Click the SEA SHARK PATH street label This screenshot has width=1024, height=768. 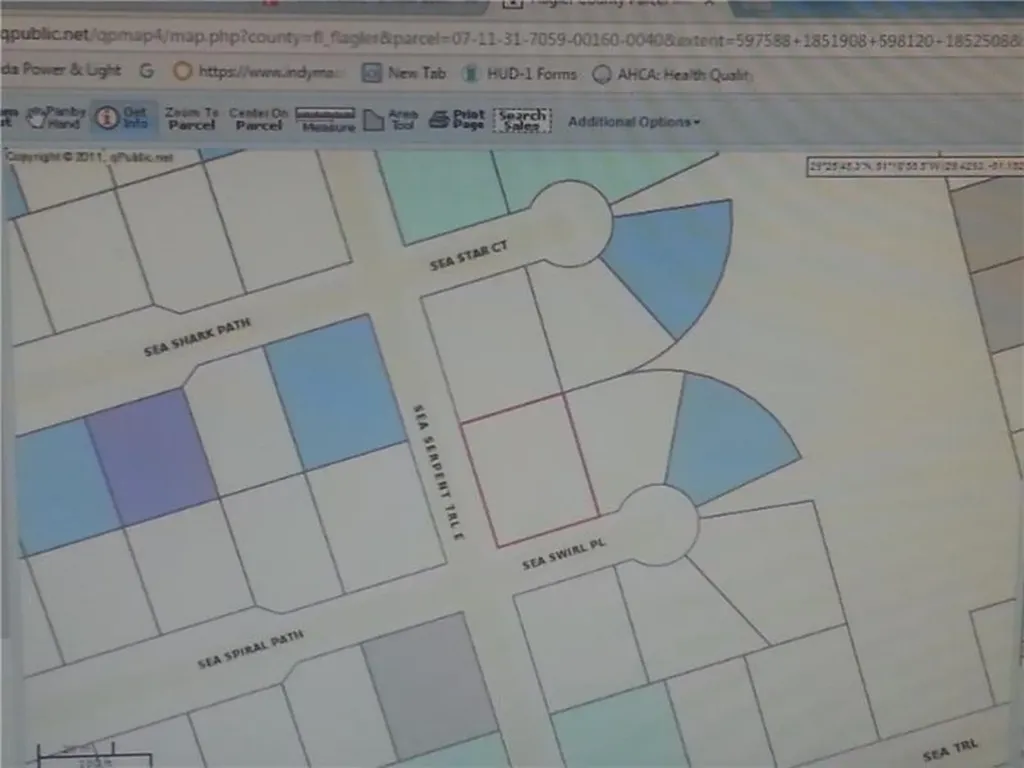[197, 337]
